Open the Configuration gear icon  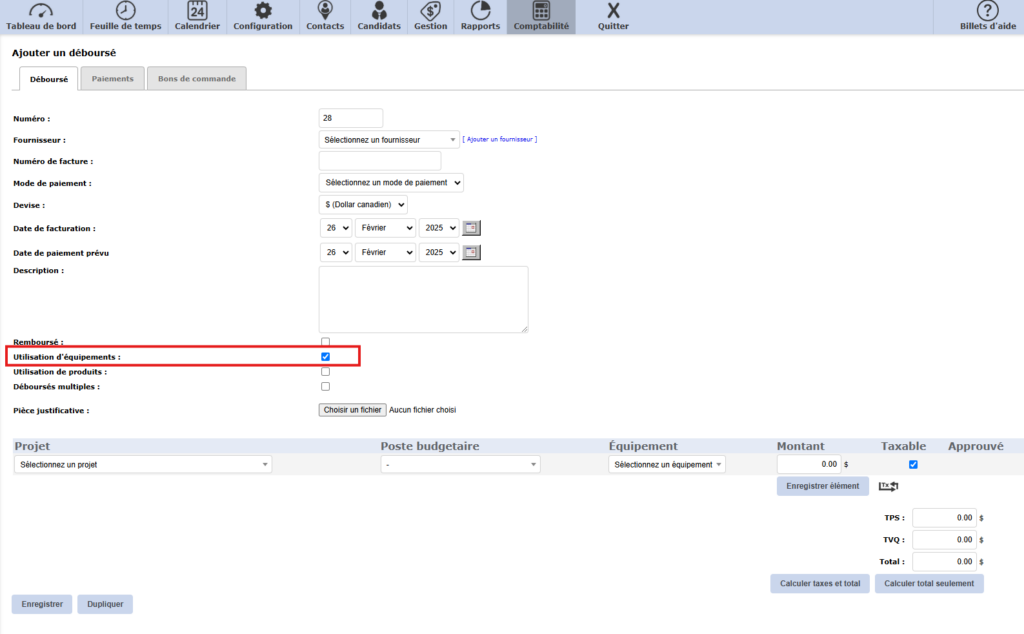[x=263, y=11]
